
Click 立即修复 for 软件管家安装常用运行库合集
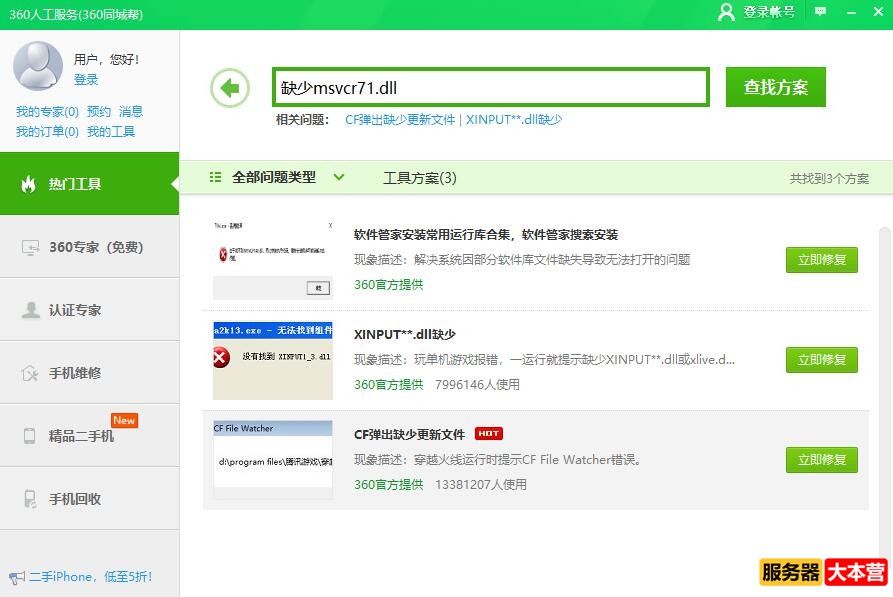point(821,260)
